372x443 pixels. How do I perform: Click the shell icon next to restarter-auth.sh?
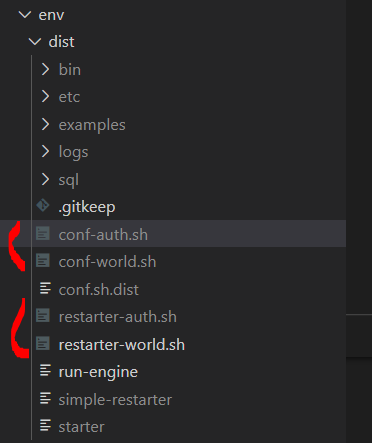43,316
